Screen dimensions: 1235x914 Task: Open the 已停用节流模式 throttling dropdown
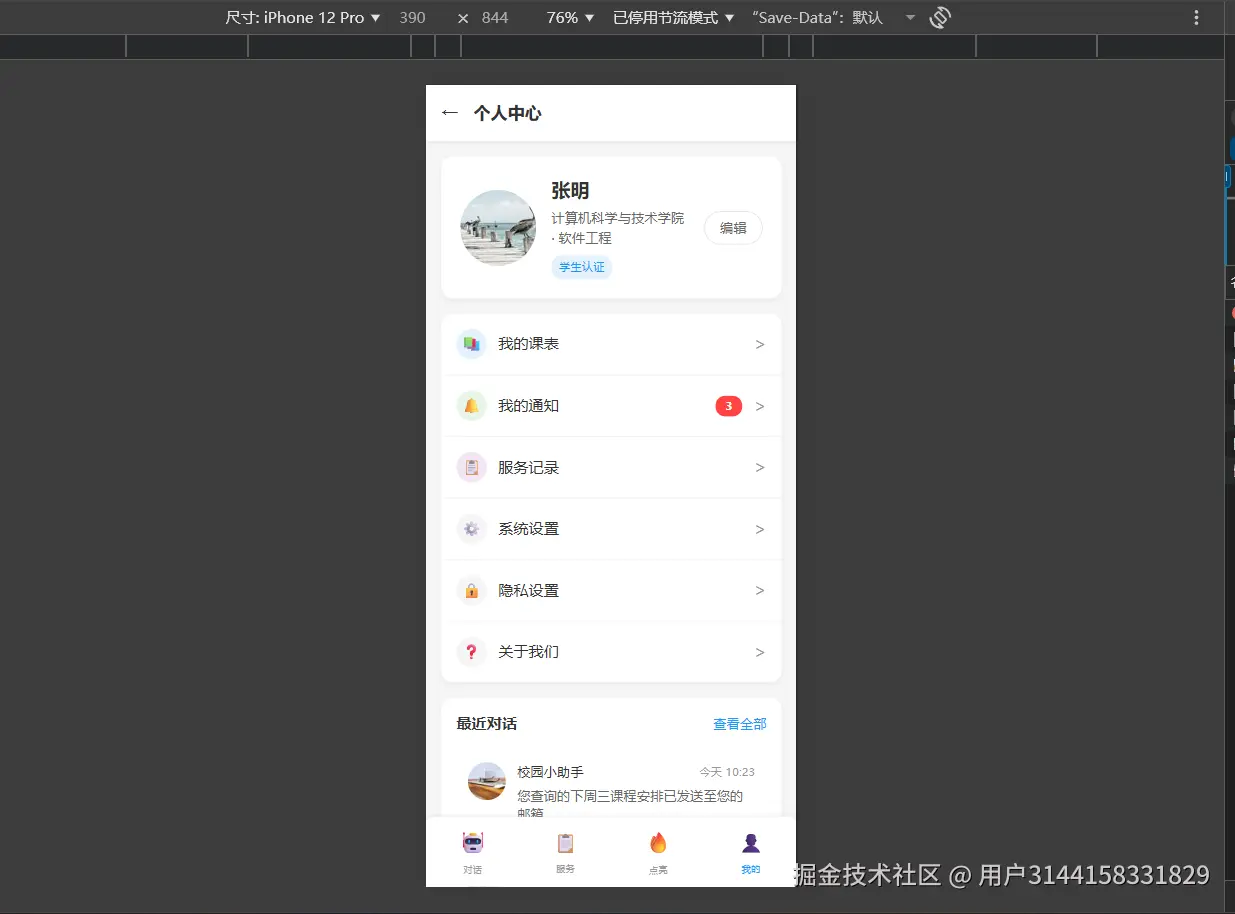(x=673, y=17)
